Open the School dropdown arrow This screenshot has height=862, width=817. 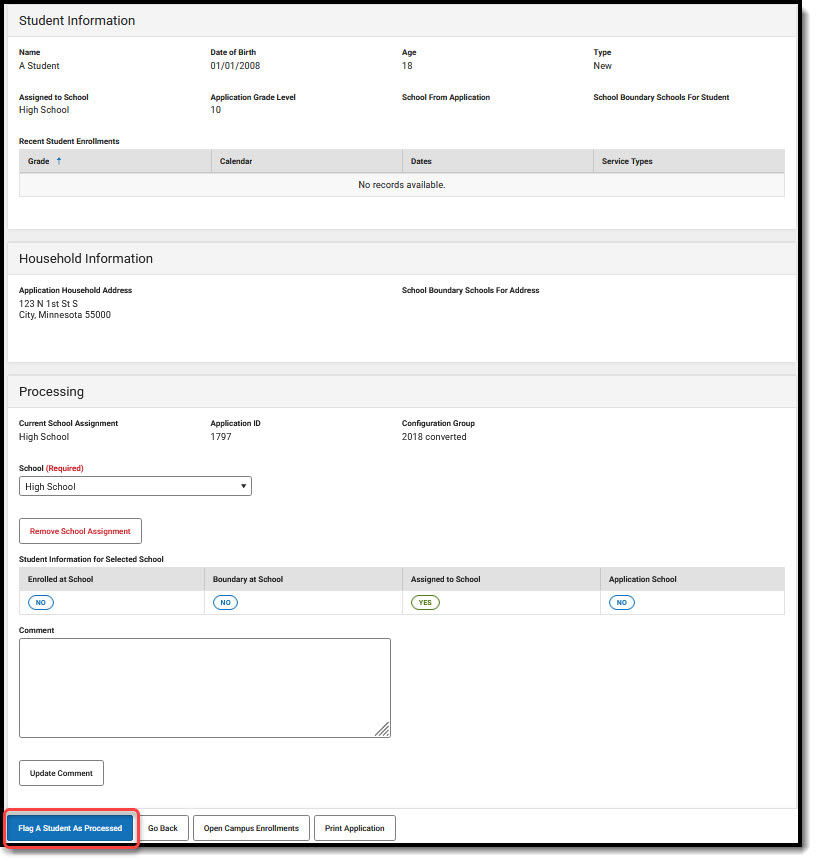(x=244, y=485)
